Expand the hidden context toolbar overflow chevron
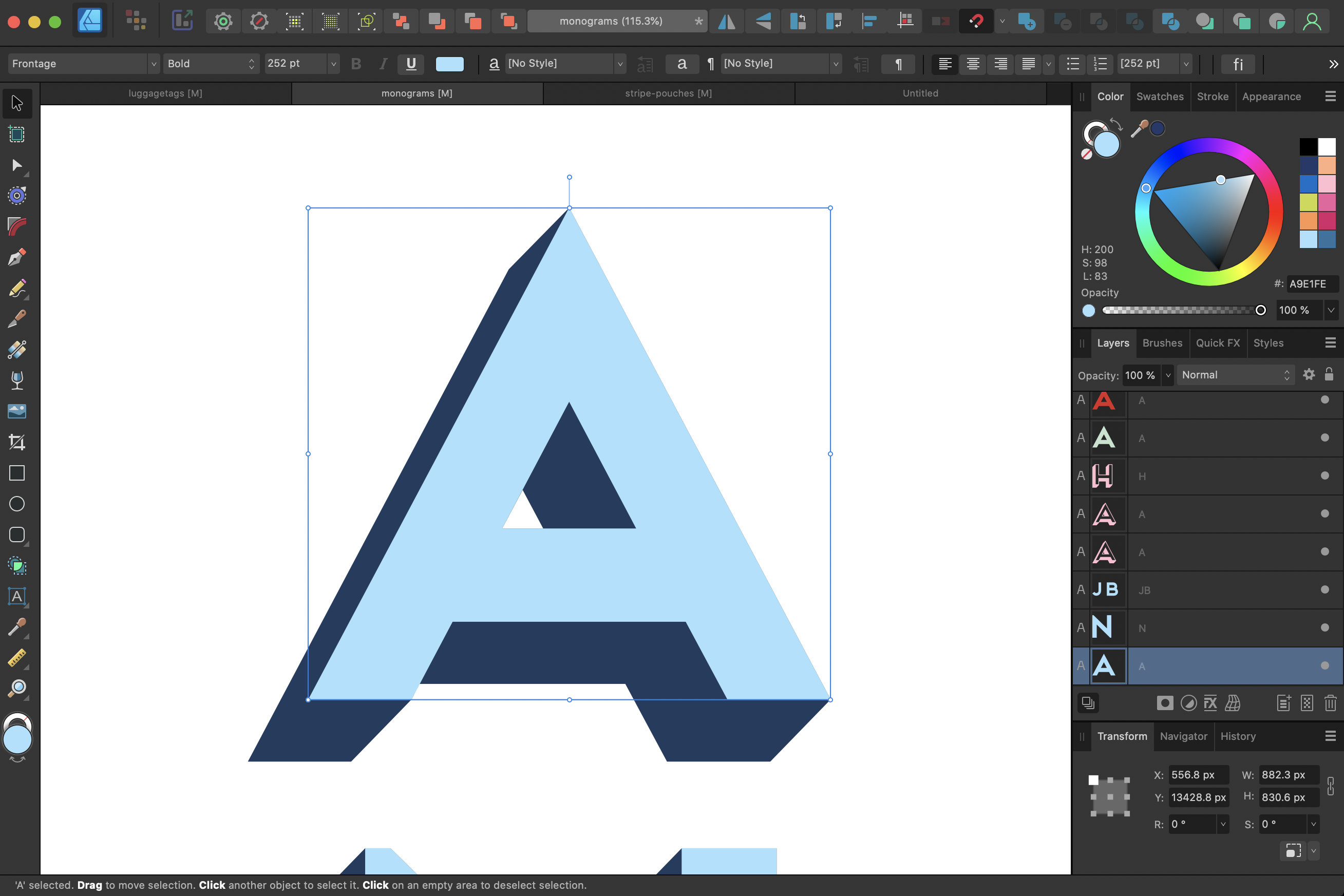 (x=1333, y=64)
